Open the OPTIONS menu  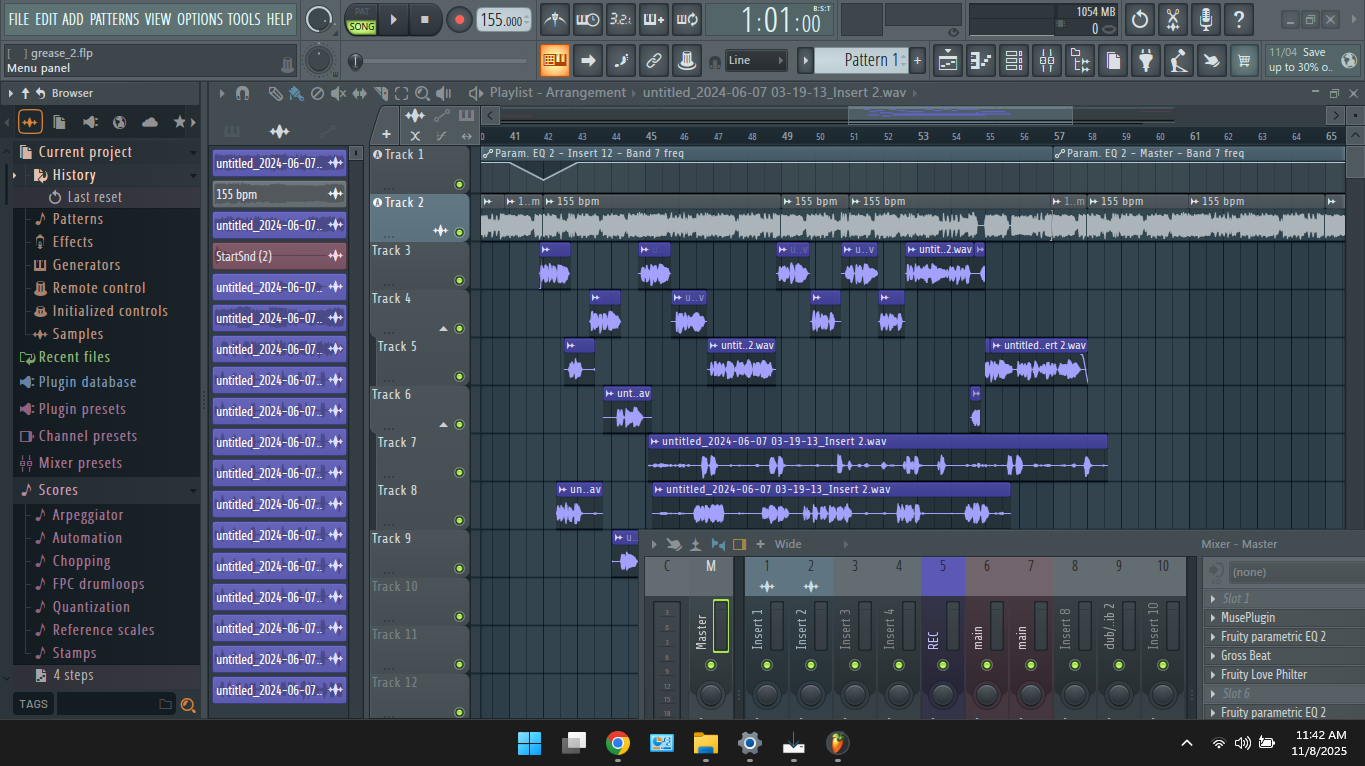pyautogui.click(x=200, y=19)
